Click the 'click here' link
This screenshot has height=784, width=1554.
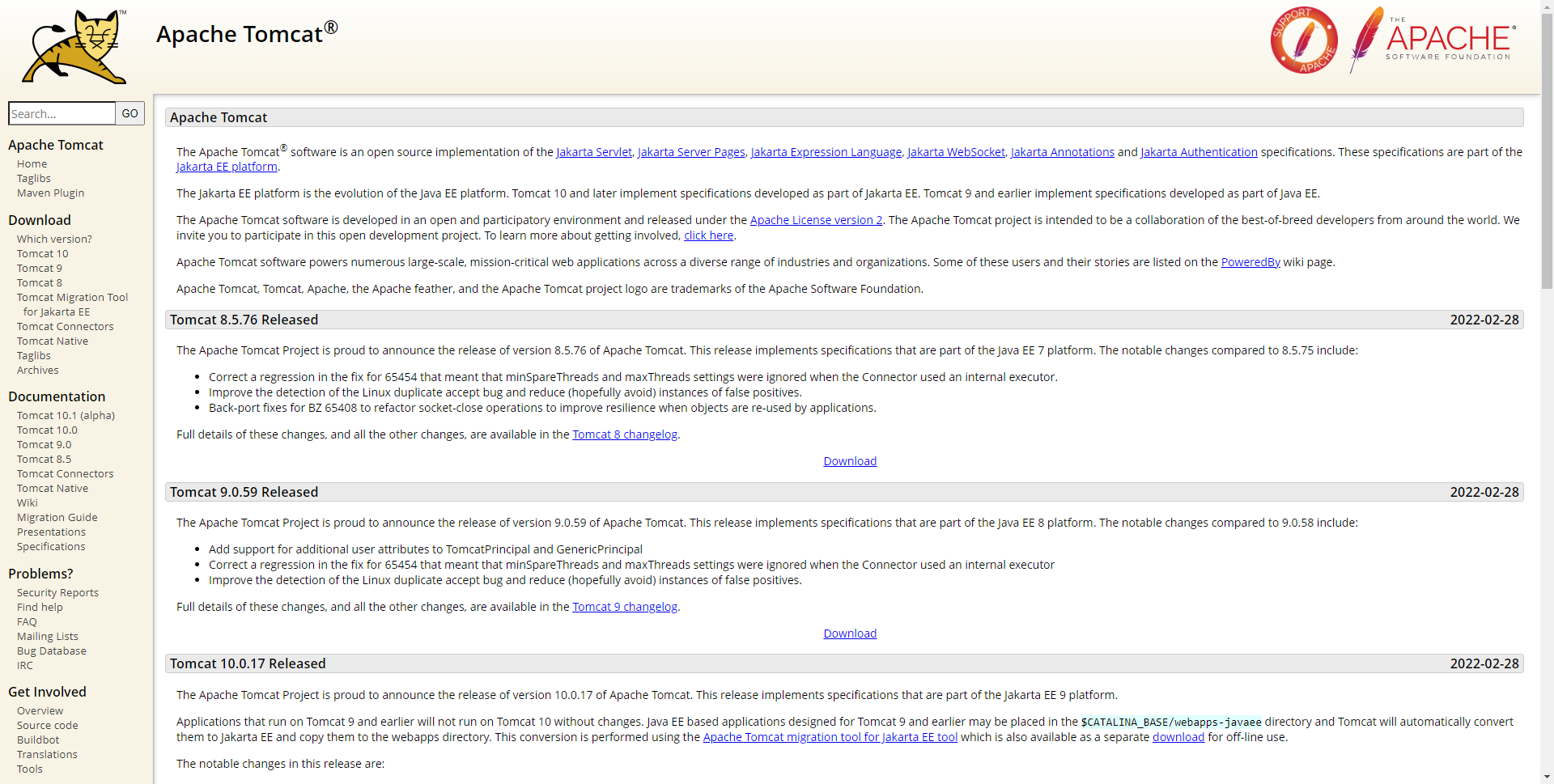(x=708, y=235)
